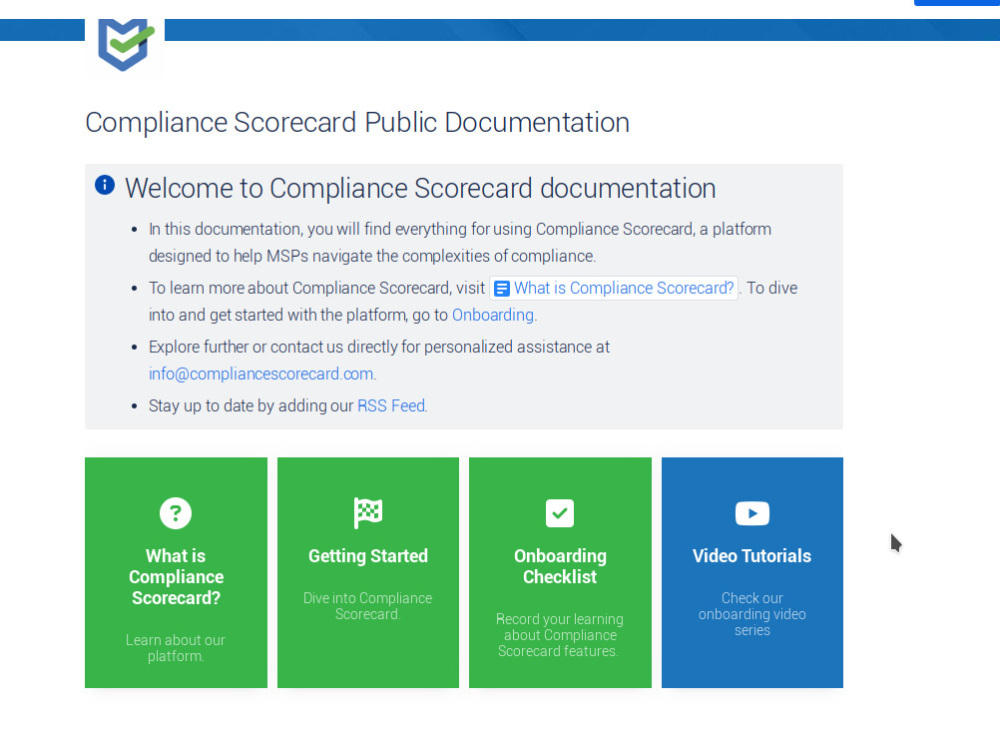Click the question mark icon on the first green card
Screen dimensions: 1000x750
(175, 513)
